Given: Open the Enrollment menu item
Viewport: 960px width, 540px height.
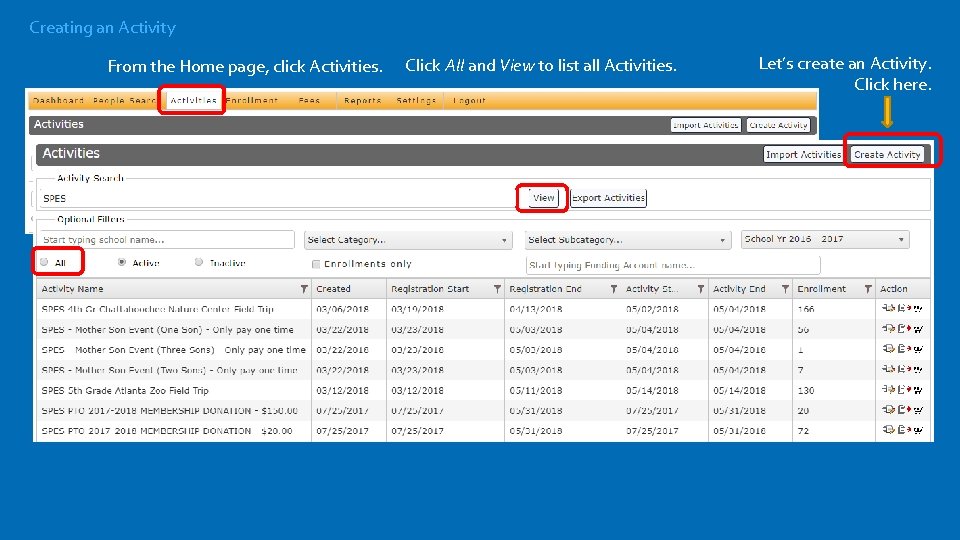Looking at the screenshot, I should point(252,100).
